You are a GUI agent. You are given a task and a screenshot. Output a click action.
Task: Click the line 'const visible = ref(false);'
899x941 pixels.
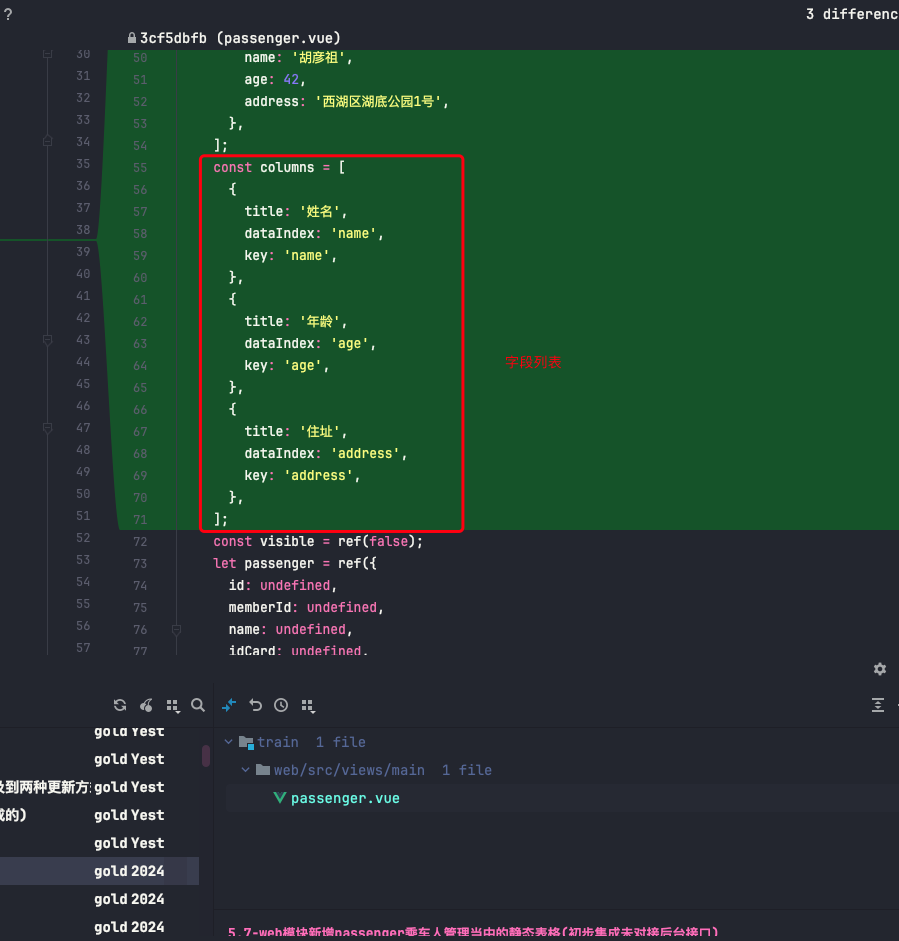click(318, 541)
